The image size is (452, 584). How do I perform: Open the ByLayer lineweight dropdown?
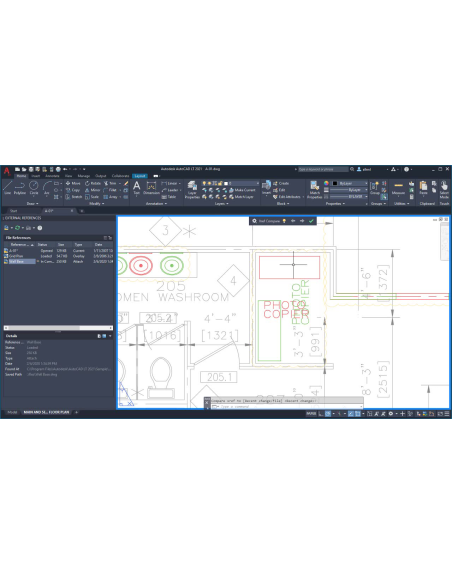[x=349, y=190]
